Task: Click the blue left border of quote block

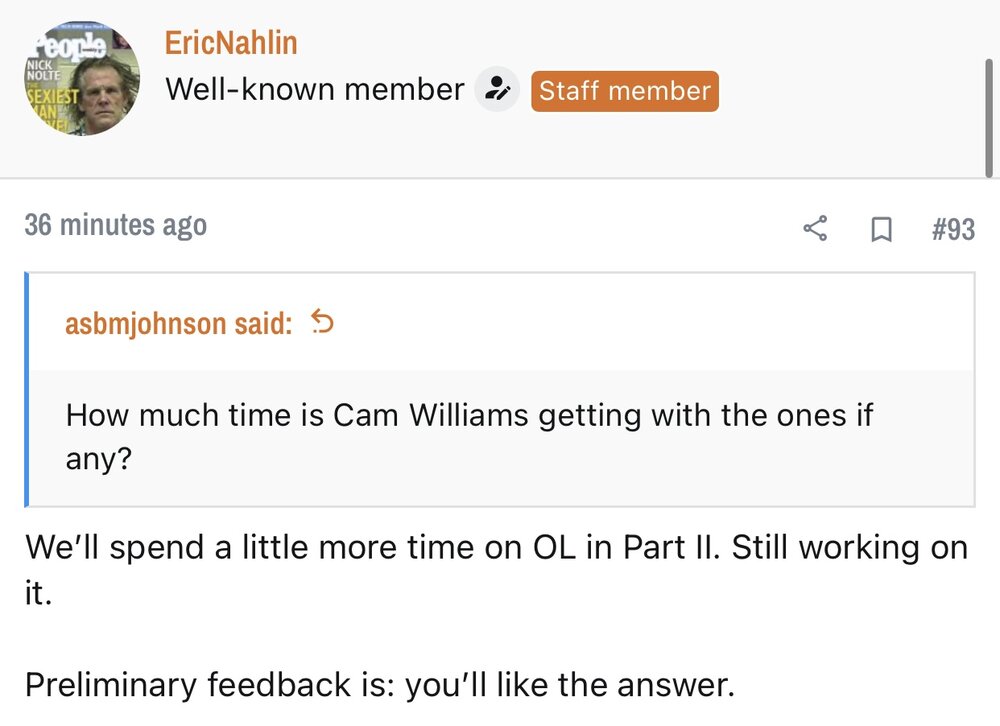Action: click(x=26, y=390)
